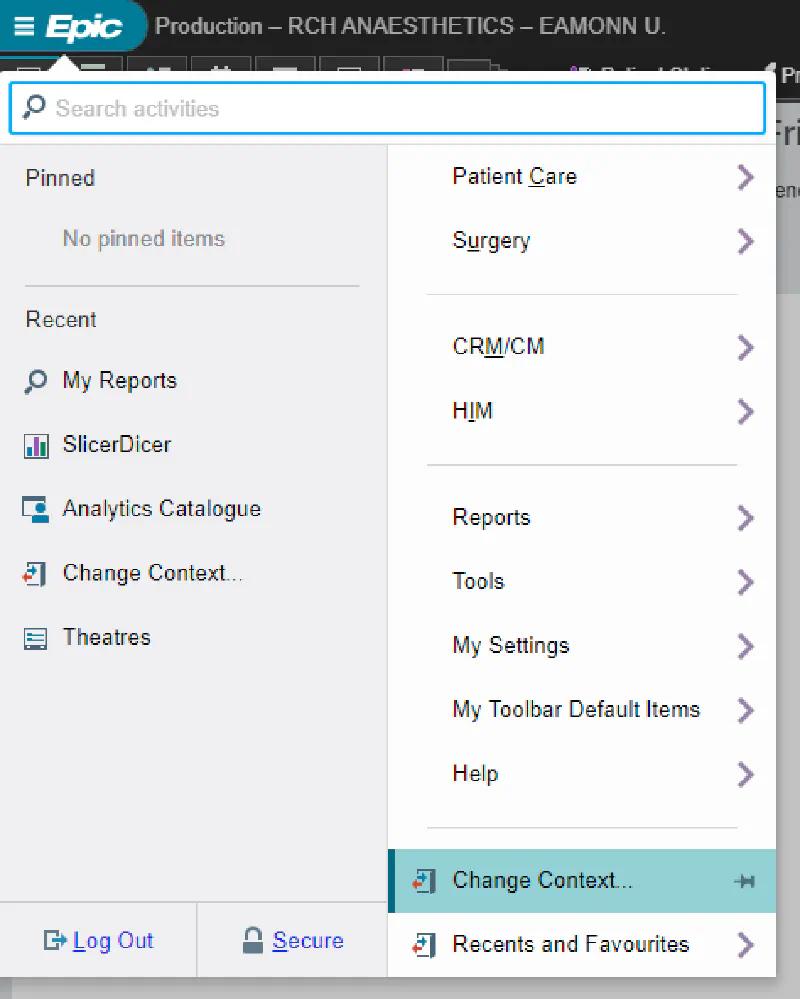Click the Log Out door icon

[54, 939]
